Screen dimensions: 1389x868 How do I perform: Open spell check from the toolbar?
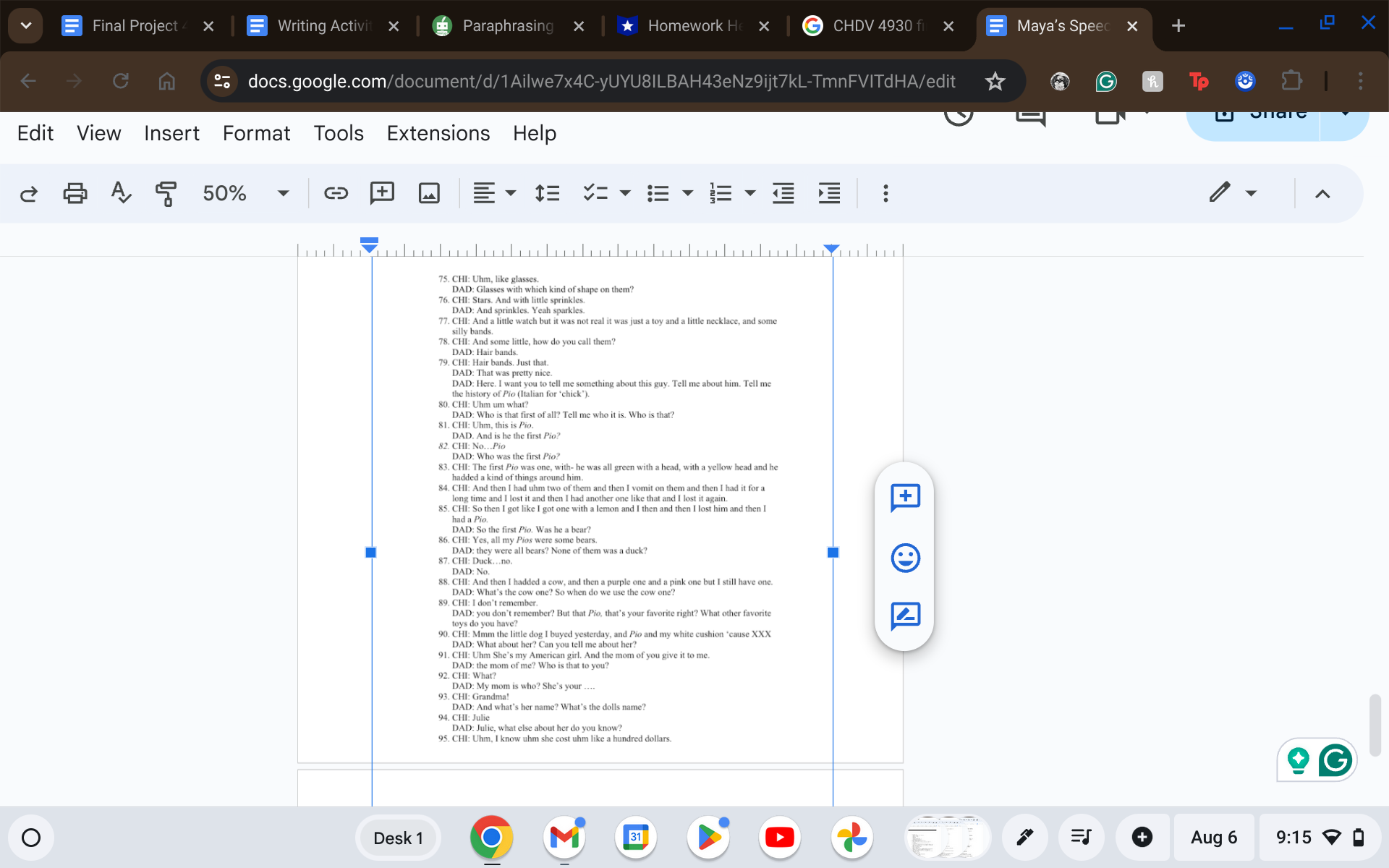tap(121, 193)
